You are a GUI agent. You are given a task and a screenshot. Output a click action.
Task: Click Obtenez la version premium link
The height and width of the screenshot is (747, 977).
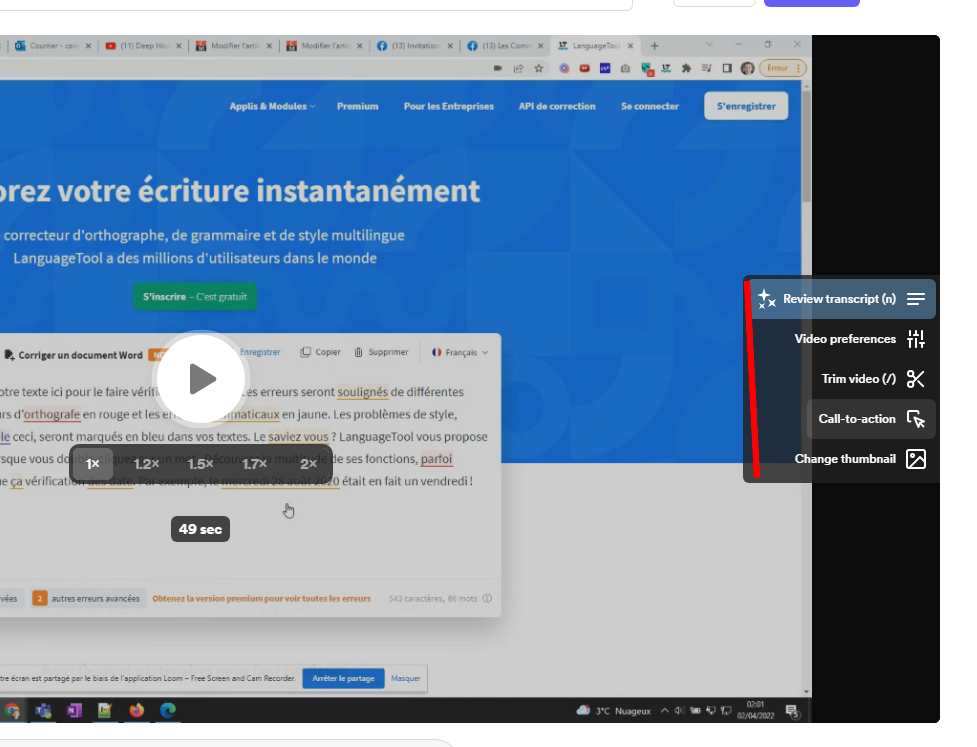(x=261, y=598)
